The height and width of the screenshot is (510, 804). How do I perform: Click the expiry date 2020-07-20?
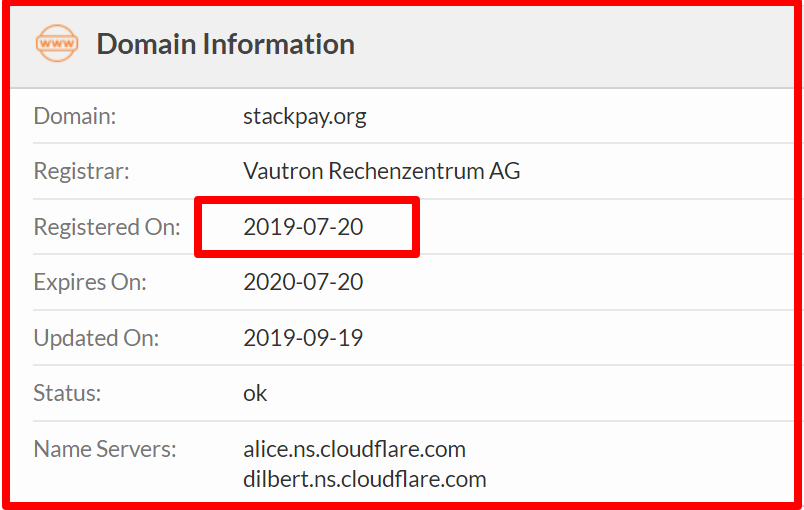coord(303,282)
